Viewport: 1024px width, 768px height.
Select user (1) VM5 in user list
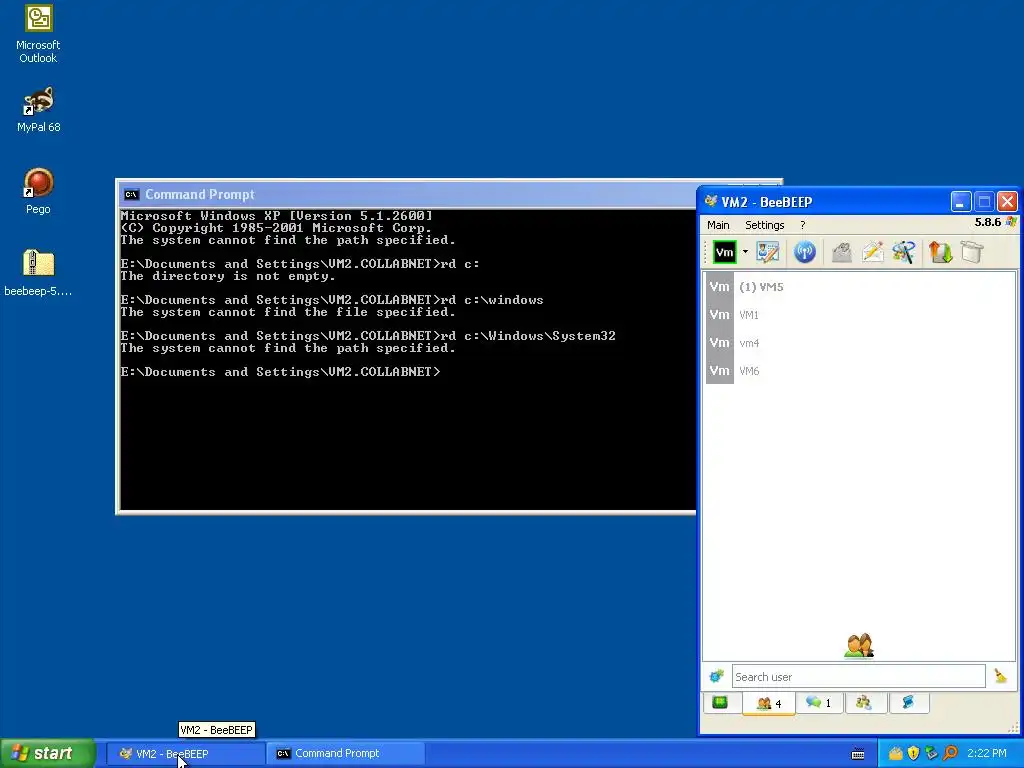[x=860, y=287]
